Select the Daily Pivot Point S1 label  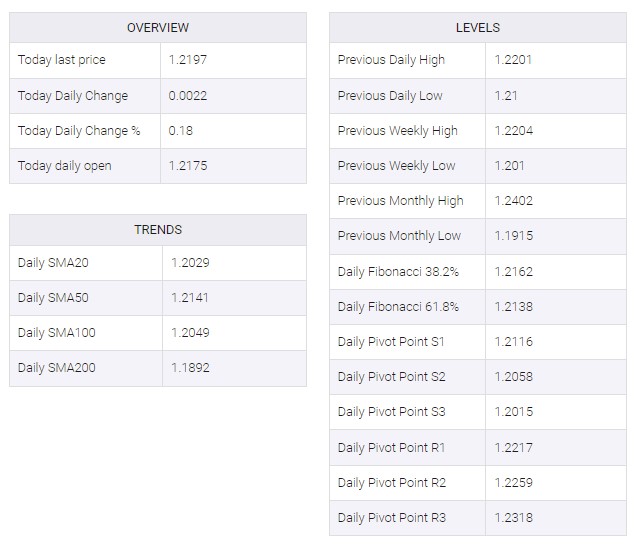pyautogui.click(x=391, y=342)
